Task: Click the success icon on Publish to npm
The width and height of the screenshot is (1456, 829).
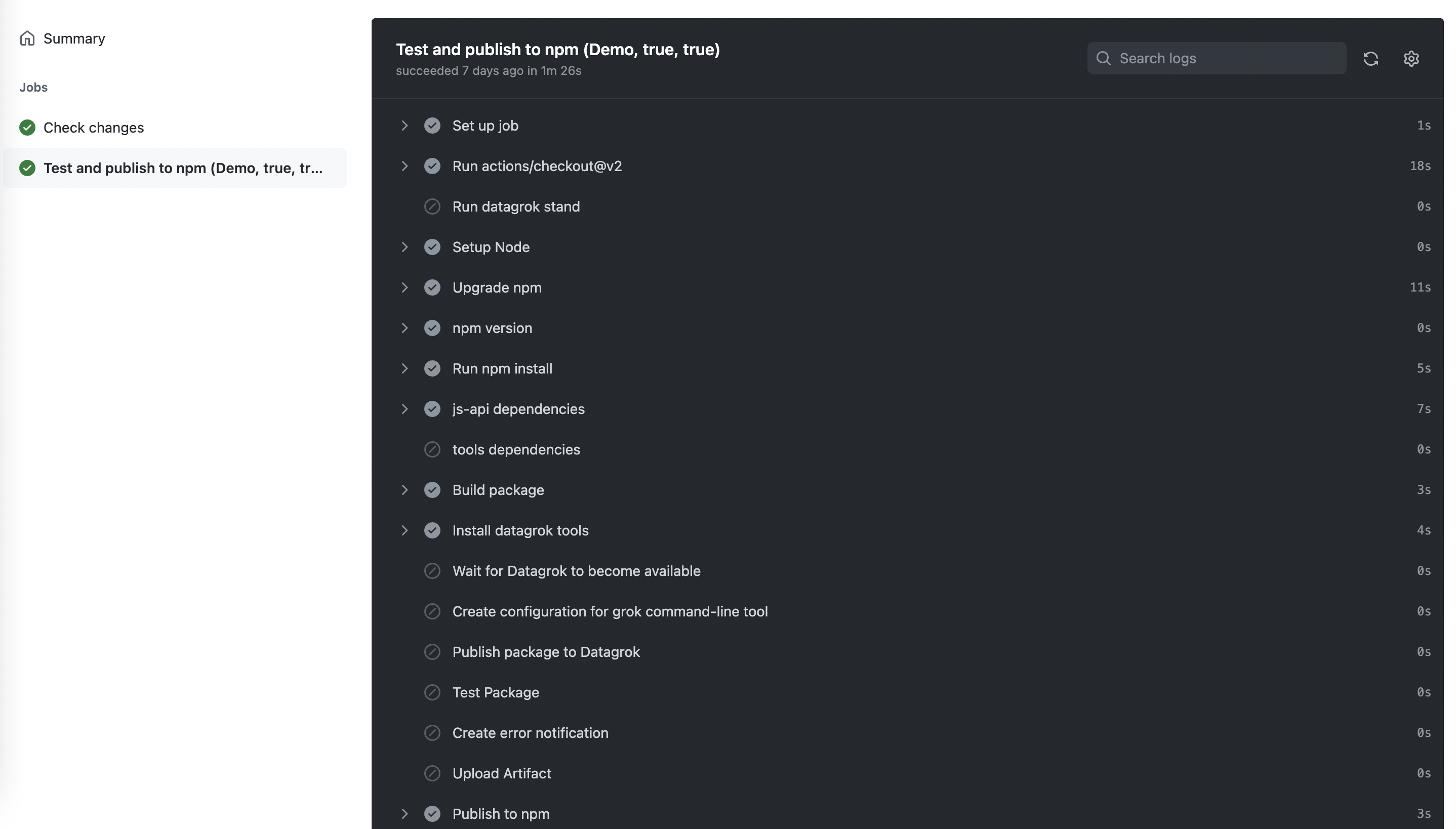Action: pos(432,813)
